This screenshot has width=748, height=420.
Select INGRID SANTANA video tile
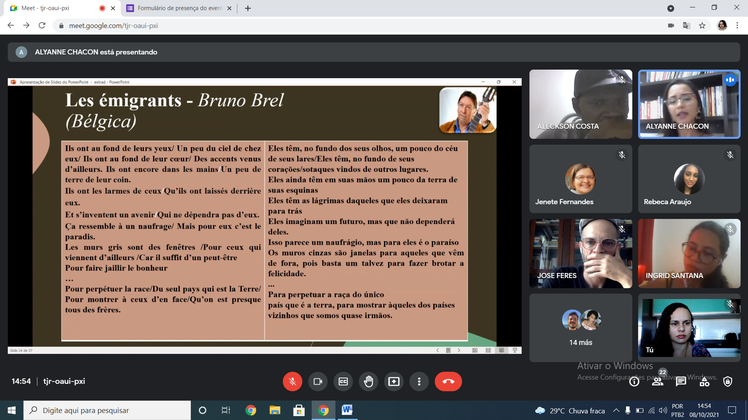click(x=689, y=253)
